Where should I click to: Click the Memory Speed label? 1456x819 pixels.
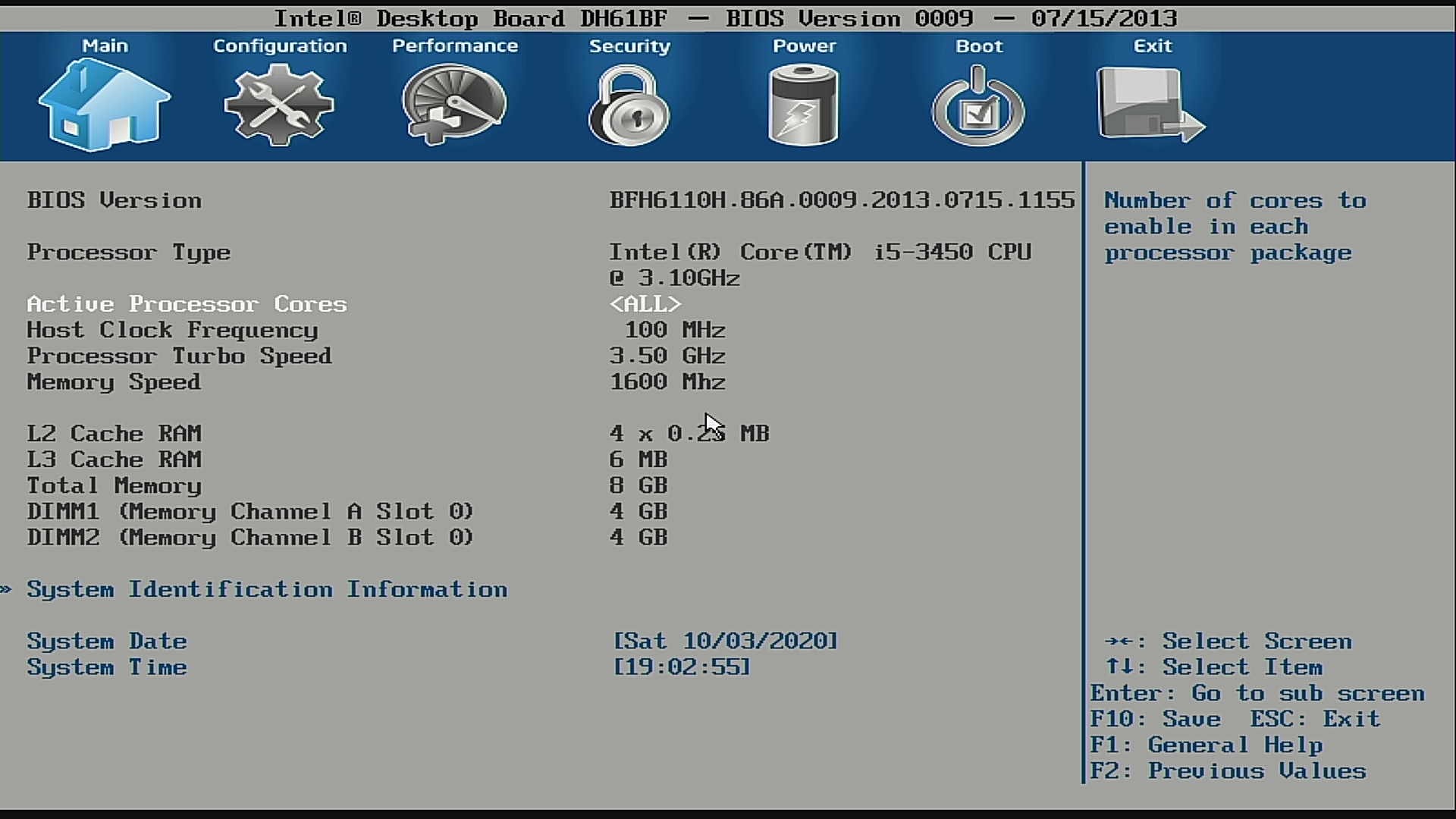tap(114, 382)
